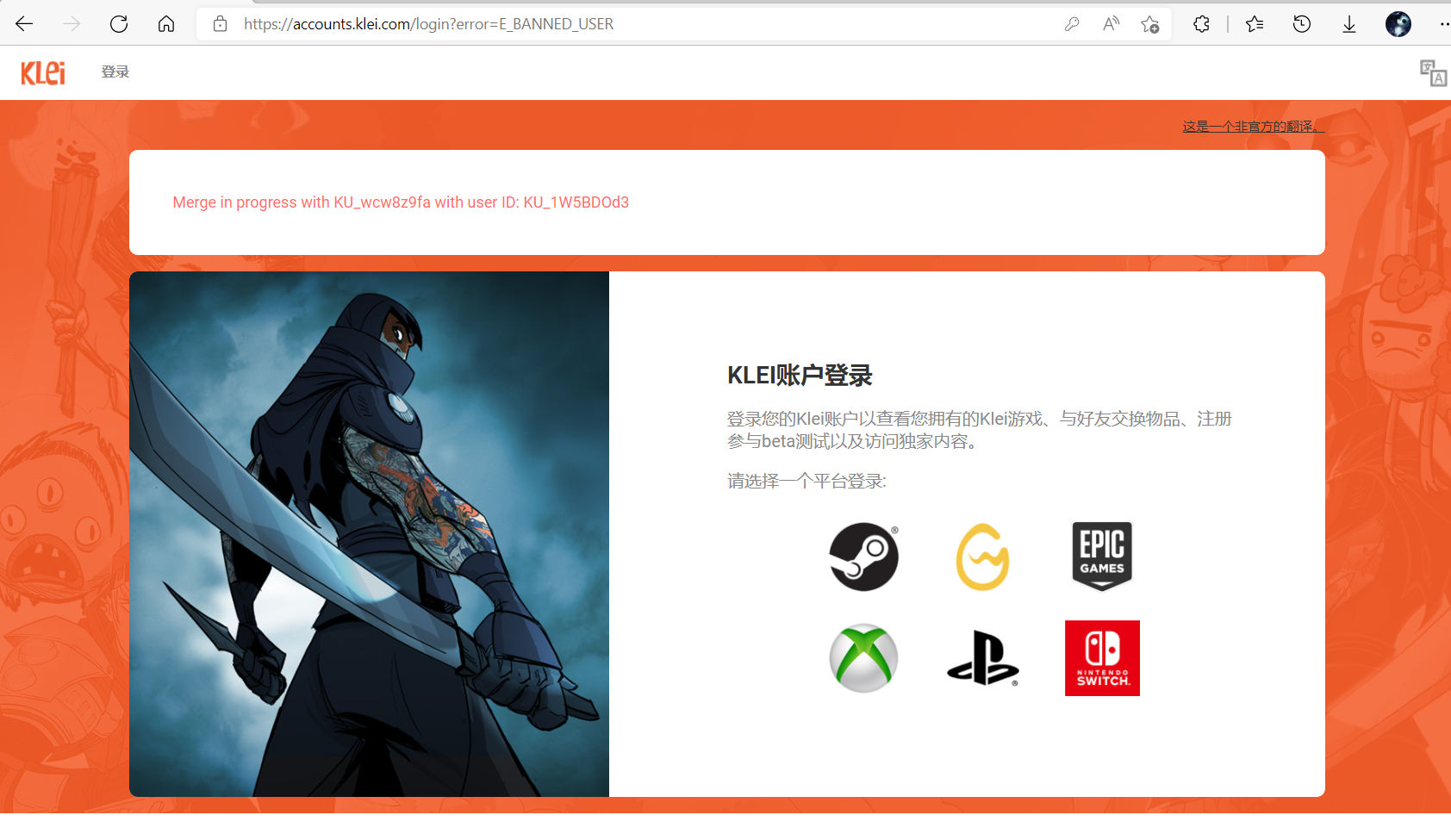This screenshot has height=840, width=1451.
Task: Open browser extensions menu
Action: coord(1202,24)
